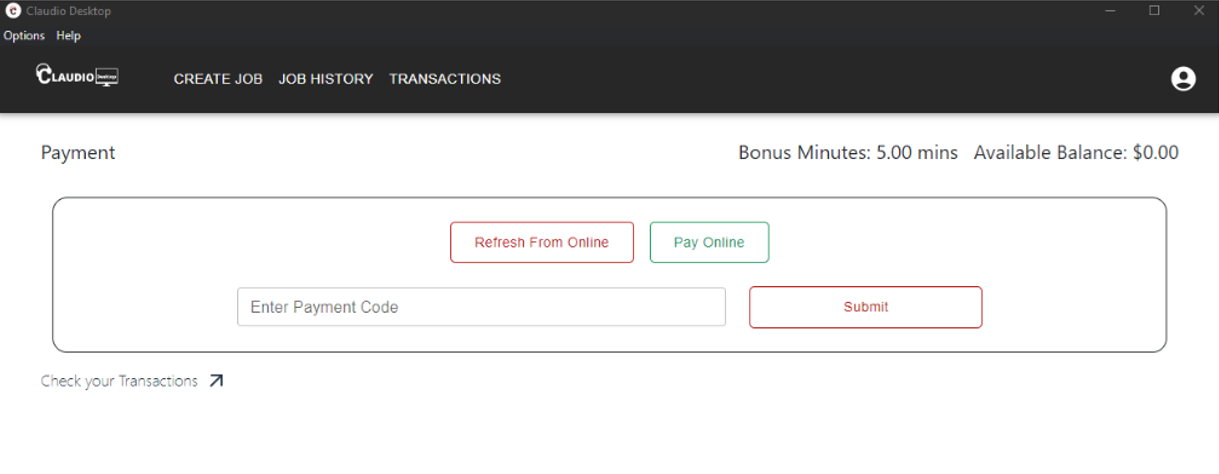This screenshot has width=1219, height=474.
Task: Open the Help menu
Action: click(x=68, y=36)
